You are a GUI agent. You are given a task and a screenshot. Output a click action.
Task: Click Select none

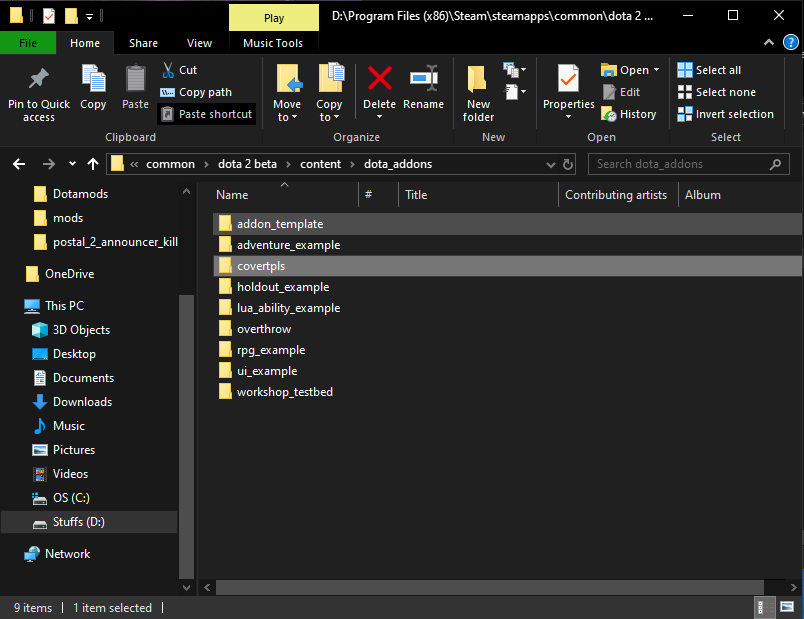coord(717,92)
